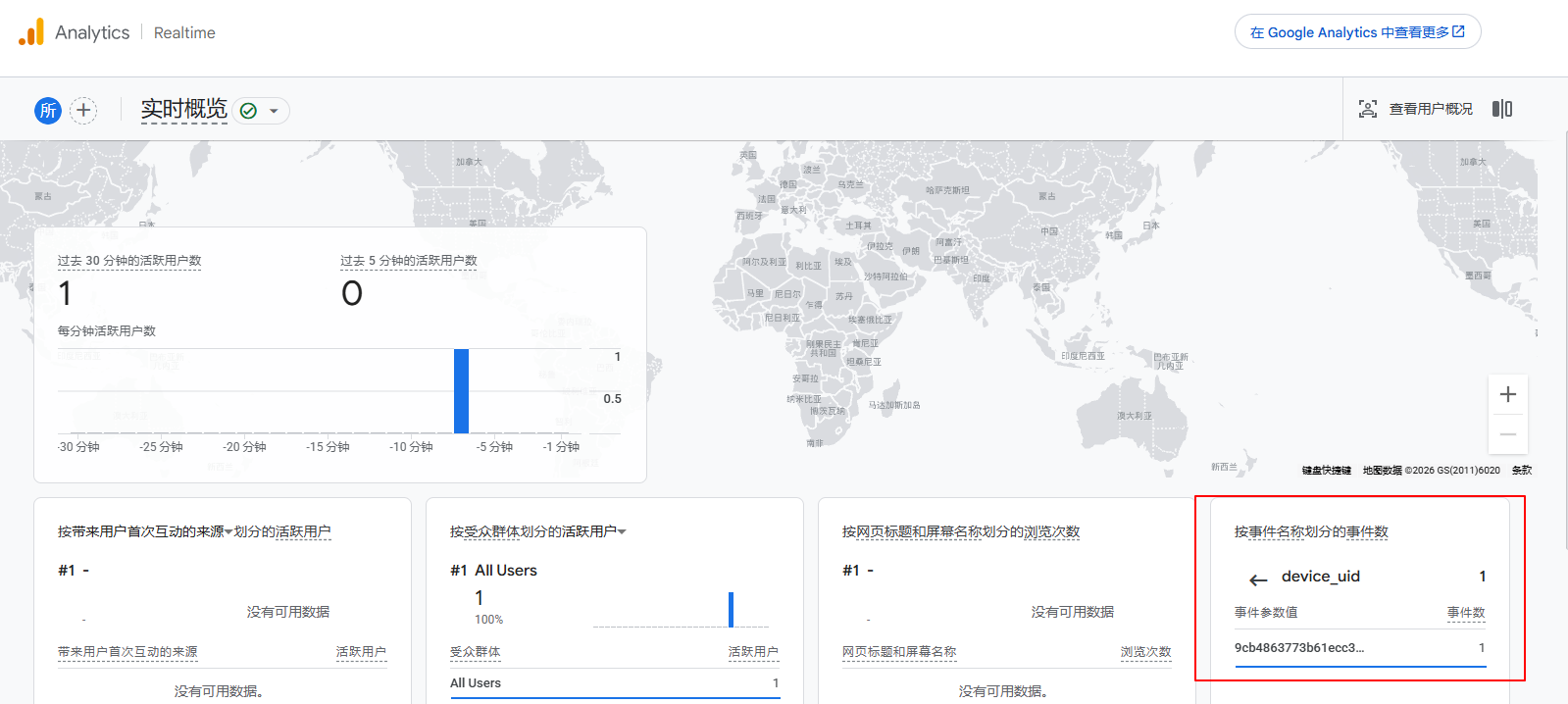
Task: Go back using the arrow beside device_uid
Action: pyautogui.click(x=1258, y=580)
